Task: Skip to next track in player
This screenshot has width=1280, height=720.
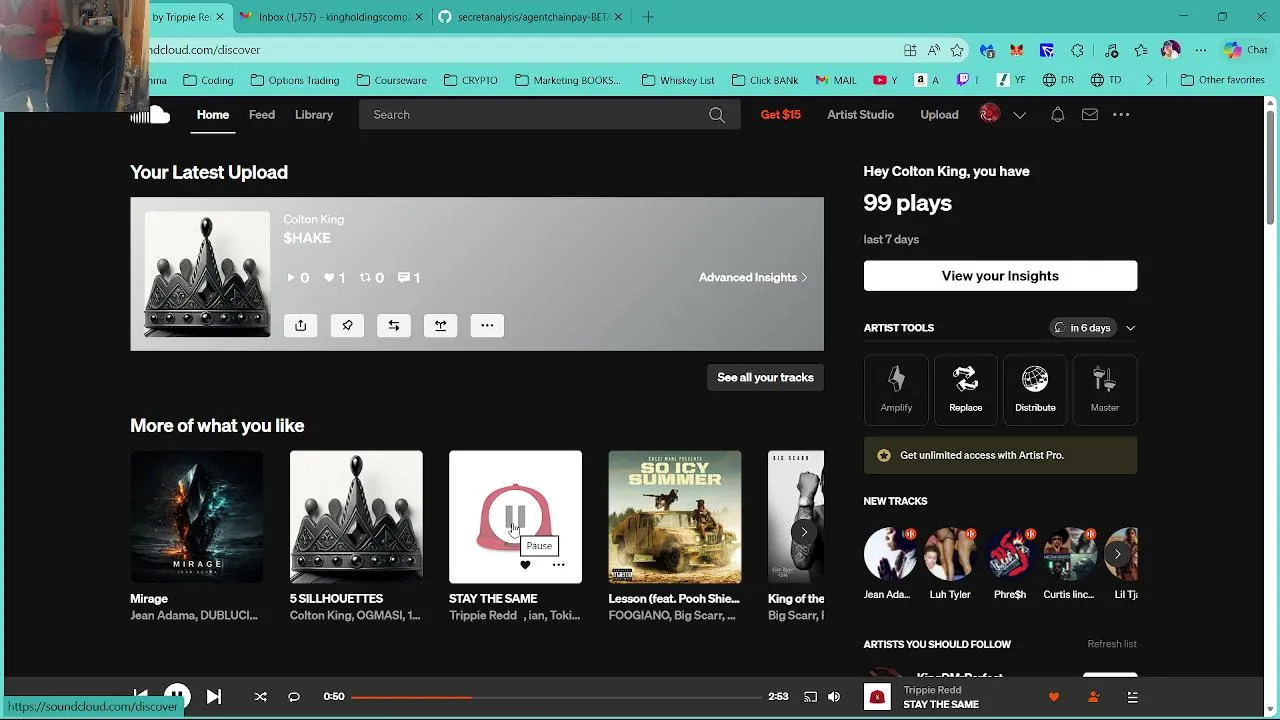Action: [214, 697]
